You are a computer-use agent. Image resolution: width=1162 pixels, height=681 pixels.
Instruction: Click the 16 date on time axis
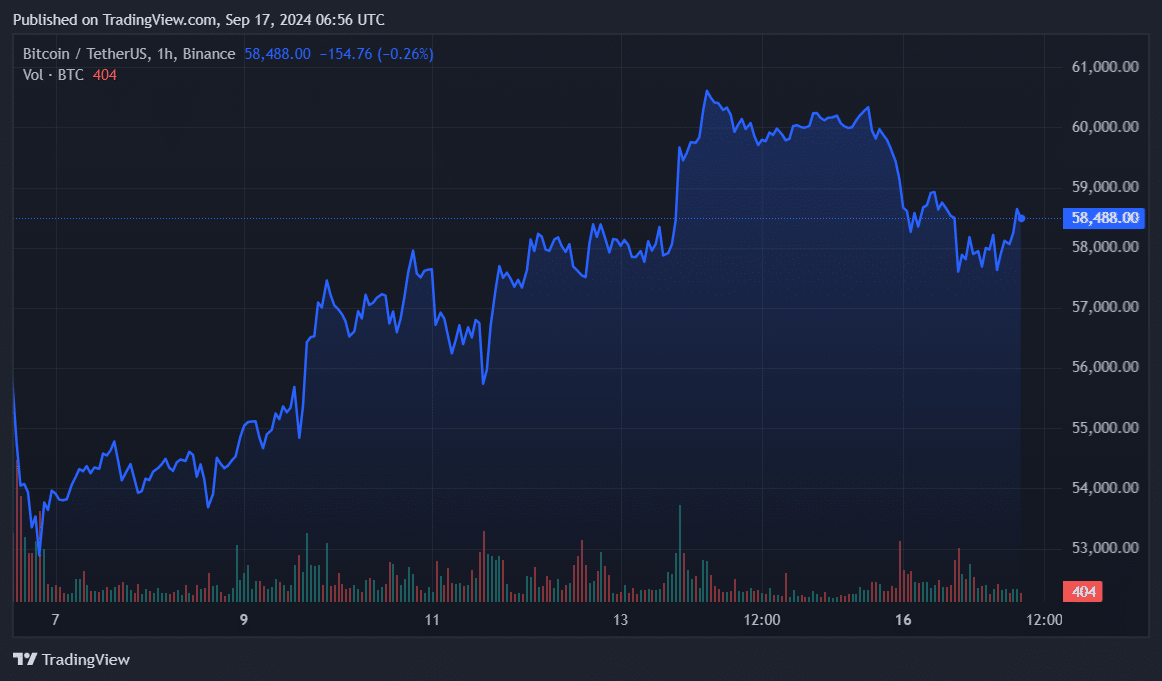tap(903, 620)
